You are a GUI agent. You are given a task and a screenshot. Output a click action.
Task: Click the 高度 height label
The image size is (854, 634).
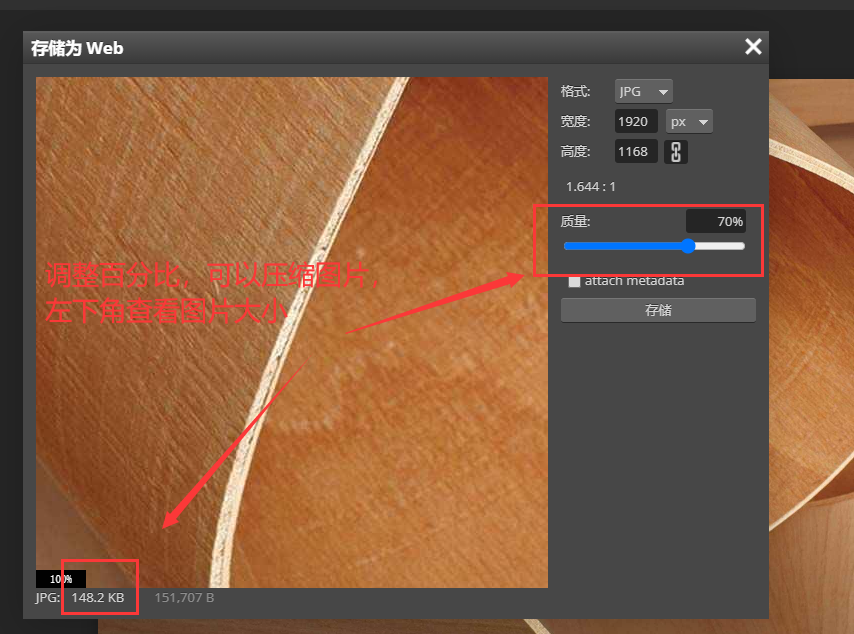point(575,152)
